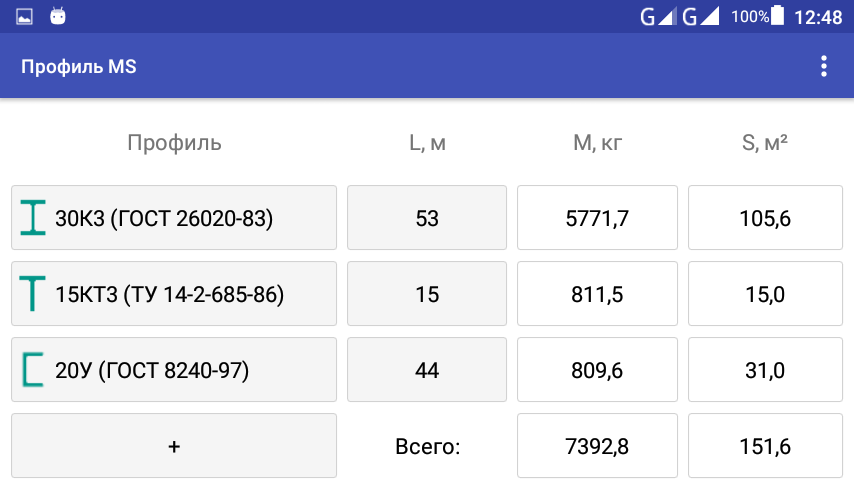Tap the Профиль MS app title
Viewport: 854px width, 480px height.
click(x=79, y=67)
